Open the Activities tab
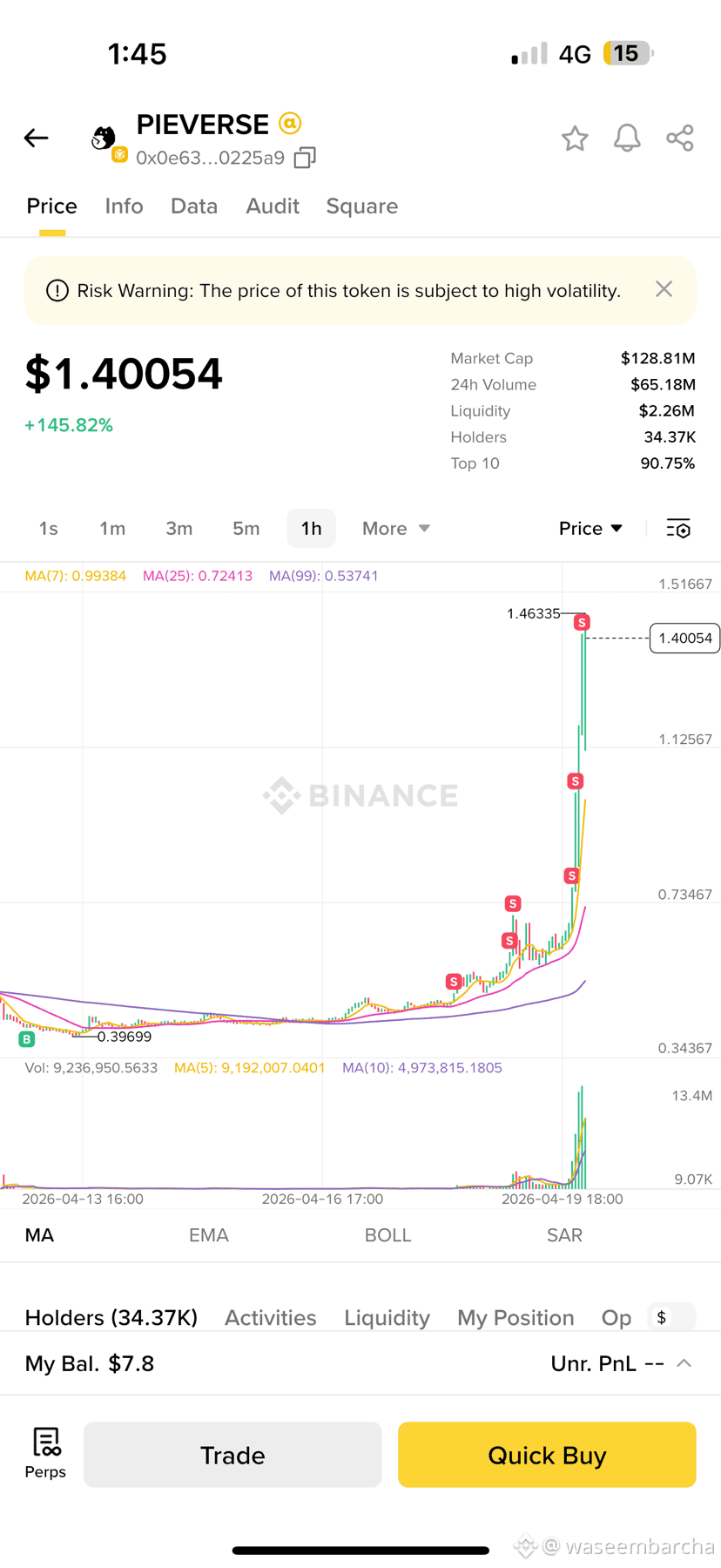Viewport: 721px width, 1568px height. point(271,1317)
